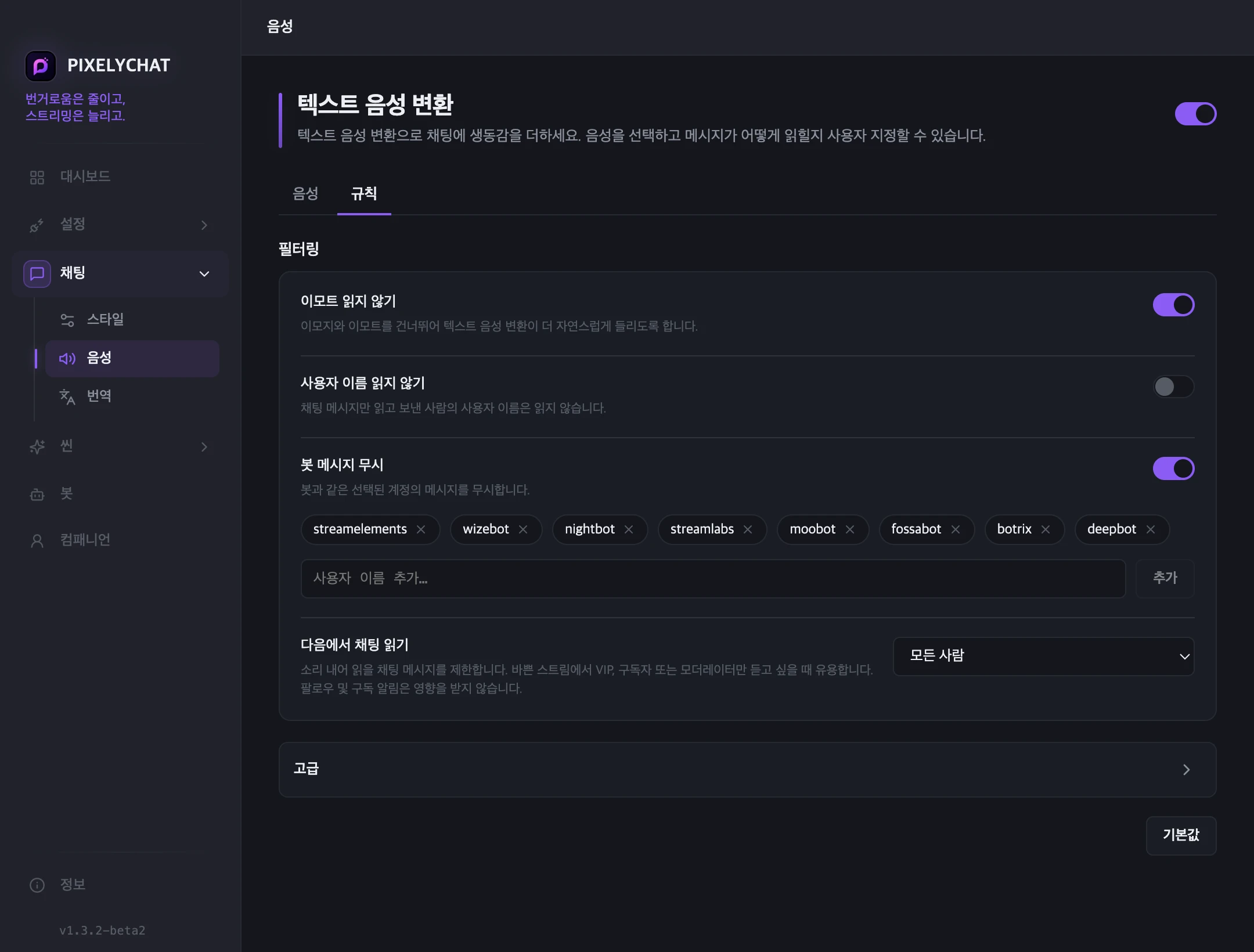The image size is (1254, 952).
Task: Remove the wizebot tag
Action: pyautogui.click(x=523, y=529)
